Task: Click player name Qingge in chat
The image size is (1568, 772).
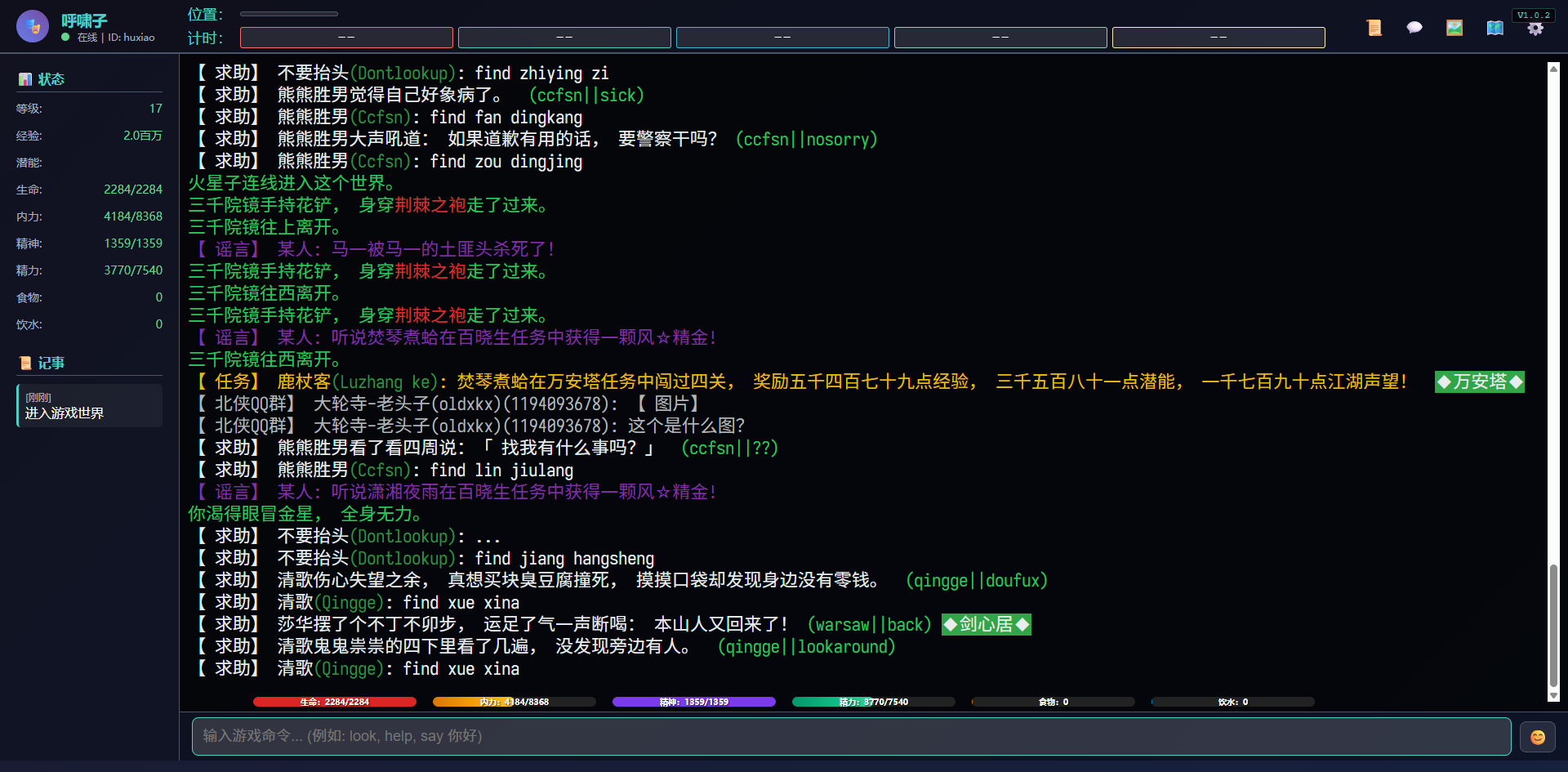Action: 350,602
